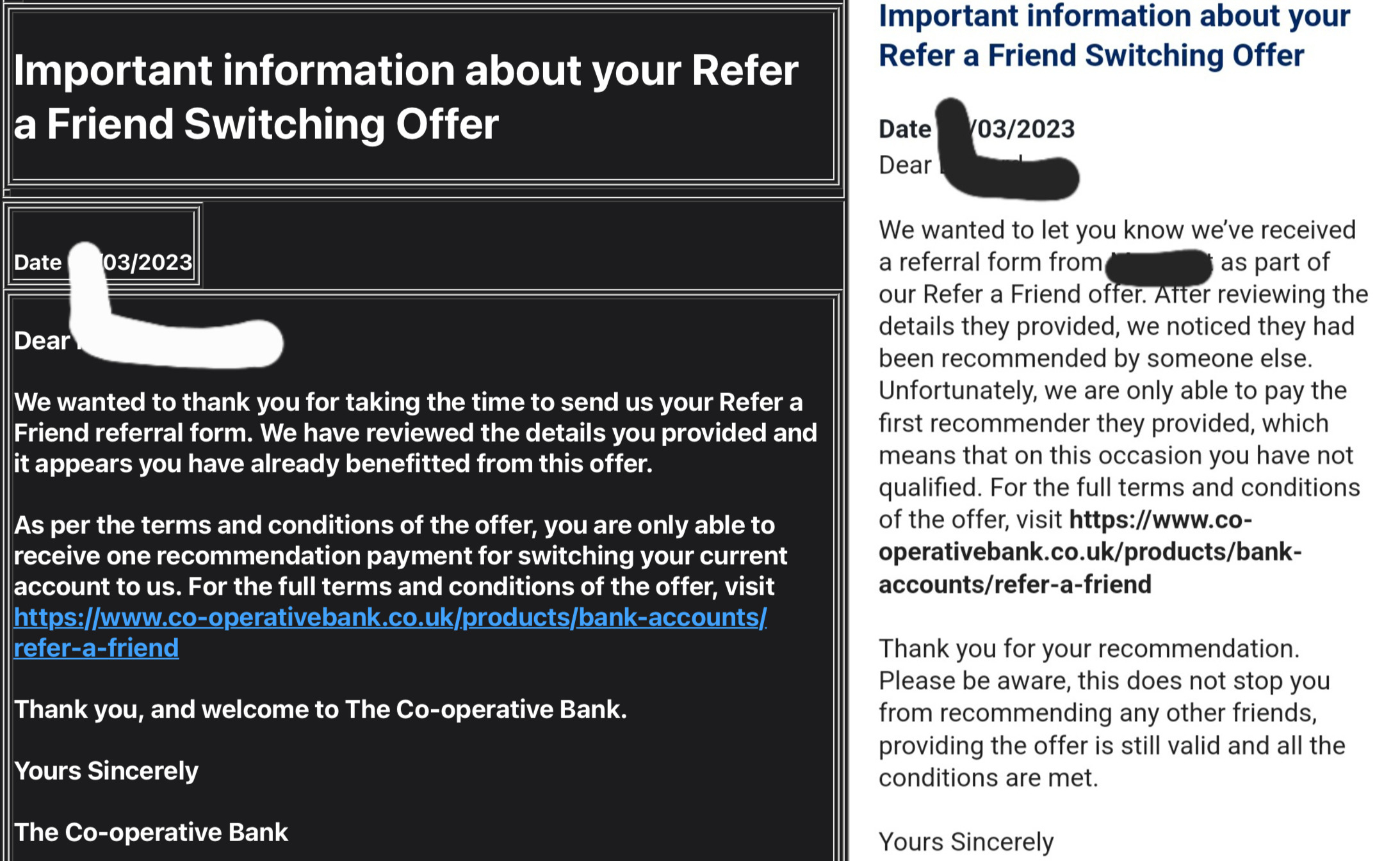
Task: Click the white scribble hiding the recipient name
Action: coord(173,307)
